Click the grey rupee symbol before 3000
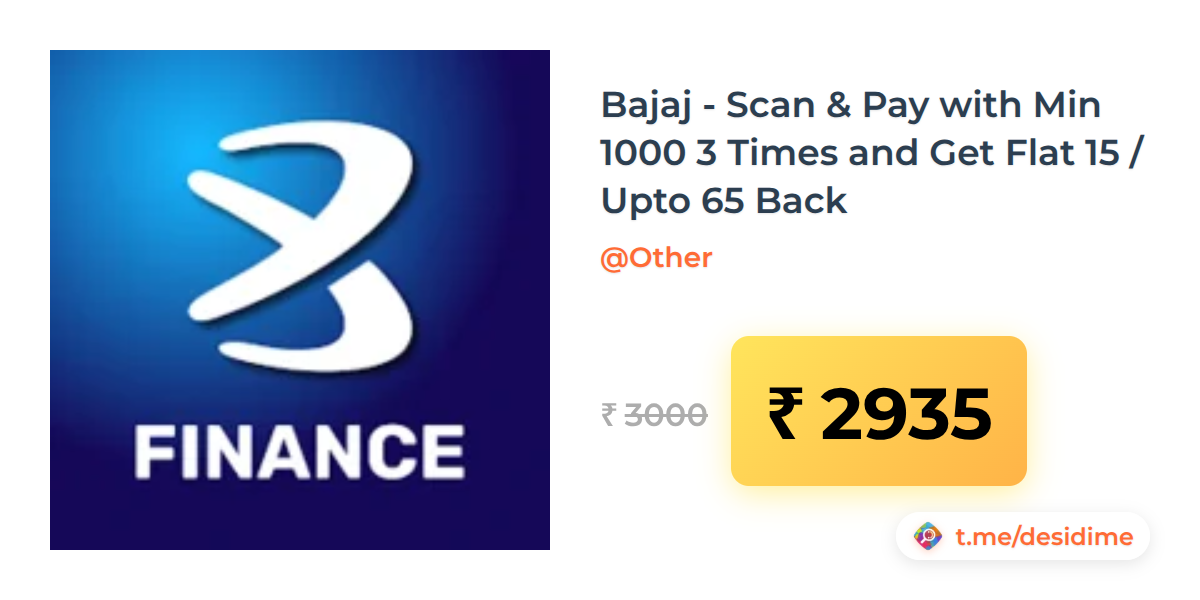Screen dimensions: 1200x600 (x=608, y=414)
